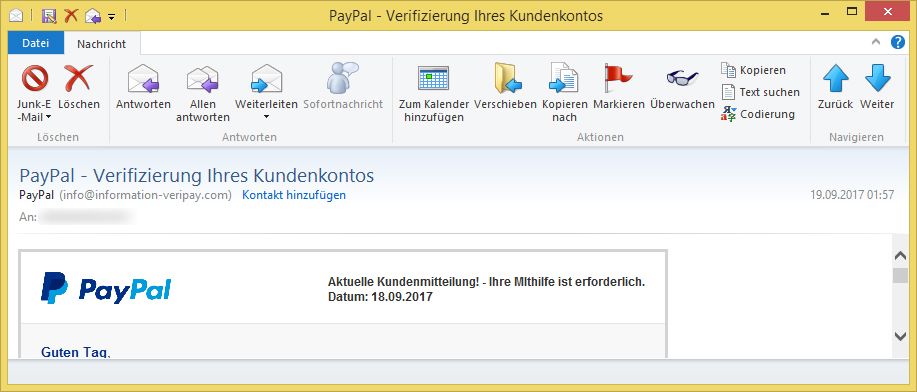The width and height of the screenshot is (917, 392).
Task: Click the reply icon in quick access toolbar
Action: click(93, 16)
